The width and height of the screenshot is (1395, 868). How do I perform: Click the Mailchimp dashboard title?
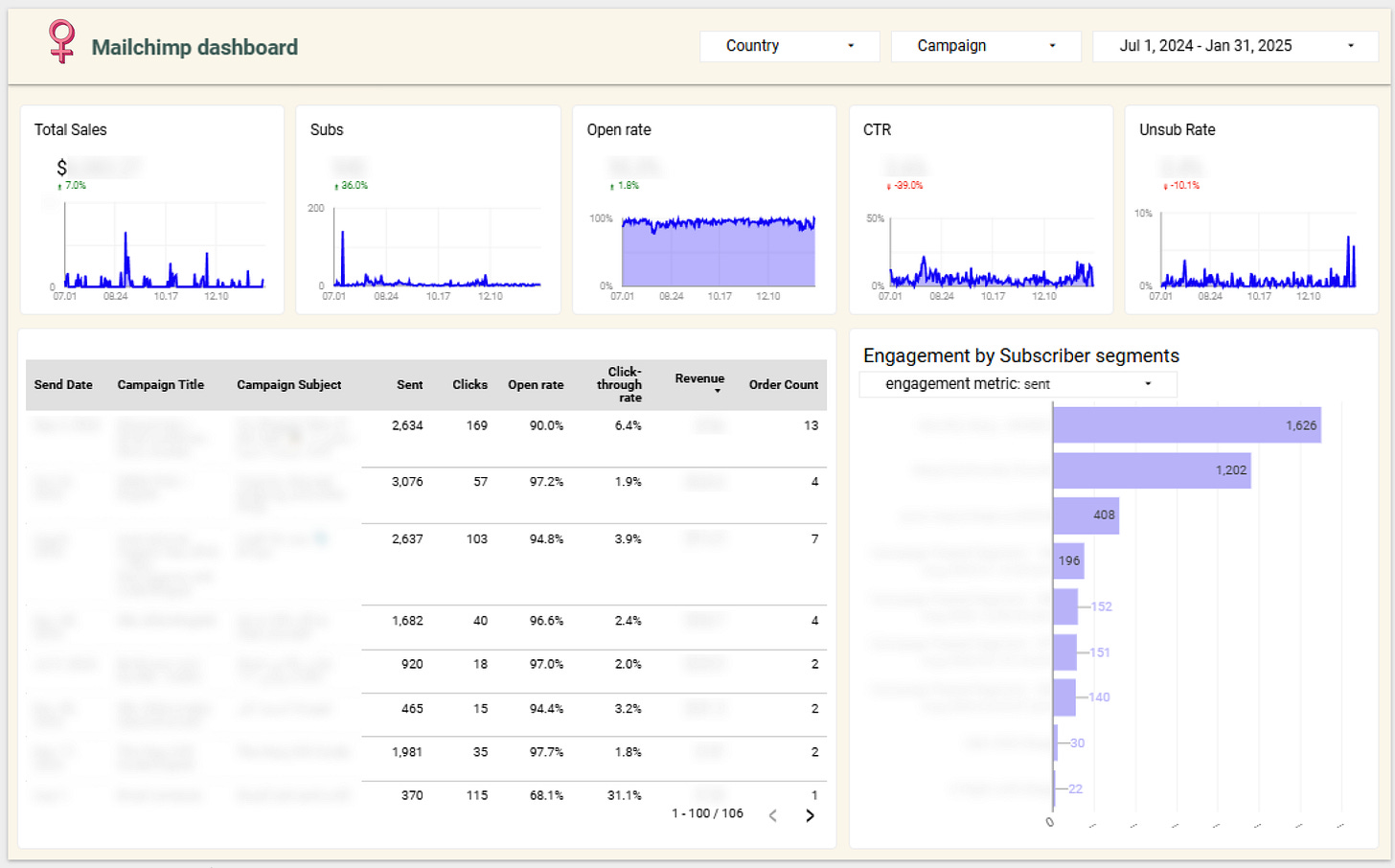[x=194, y=47]
